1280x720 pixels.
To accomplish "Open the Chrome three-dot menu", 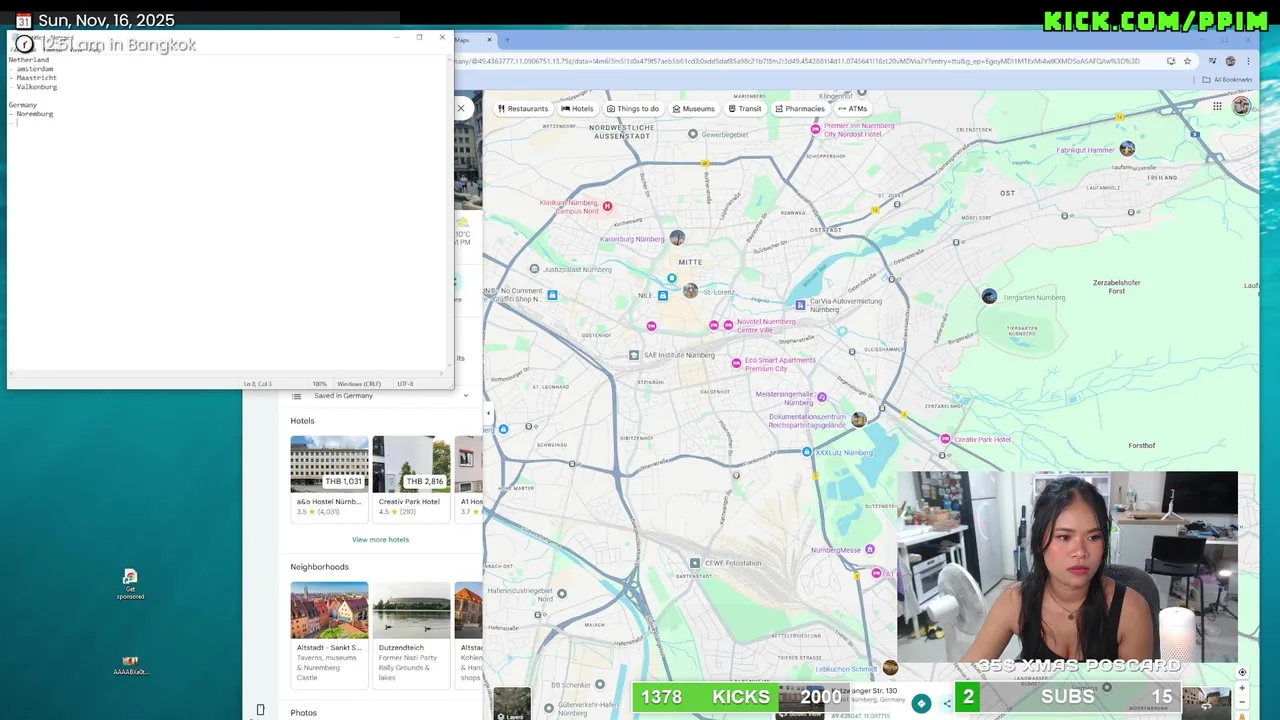I will point(1249,61).
